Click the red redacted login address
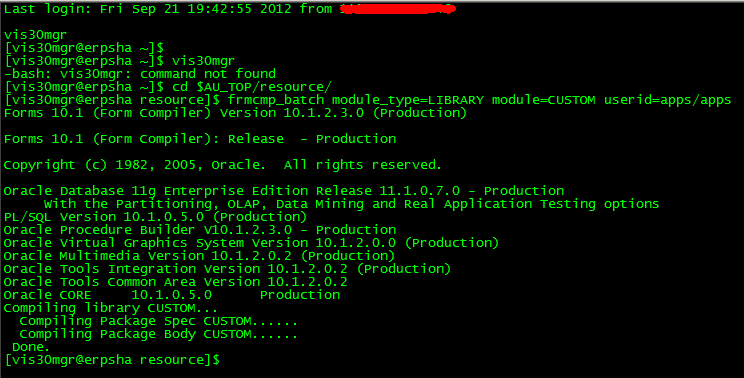This screenshot has width=744, height=378. (x=398, y=9)
